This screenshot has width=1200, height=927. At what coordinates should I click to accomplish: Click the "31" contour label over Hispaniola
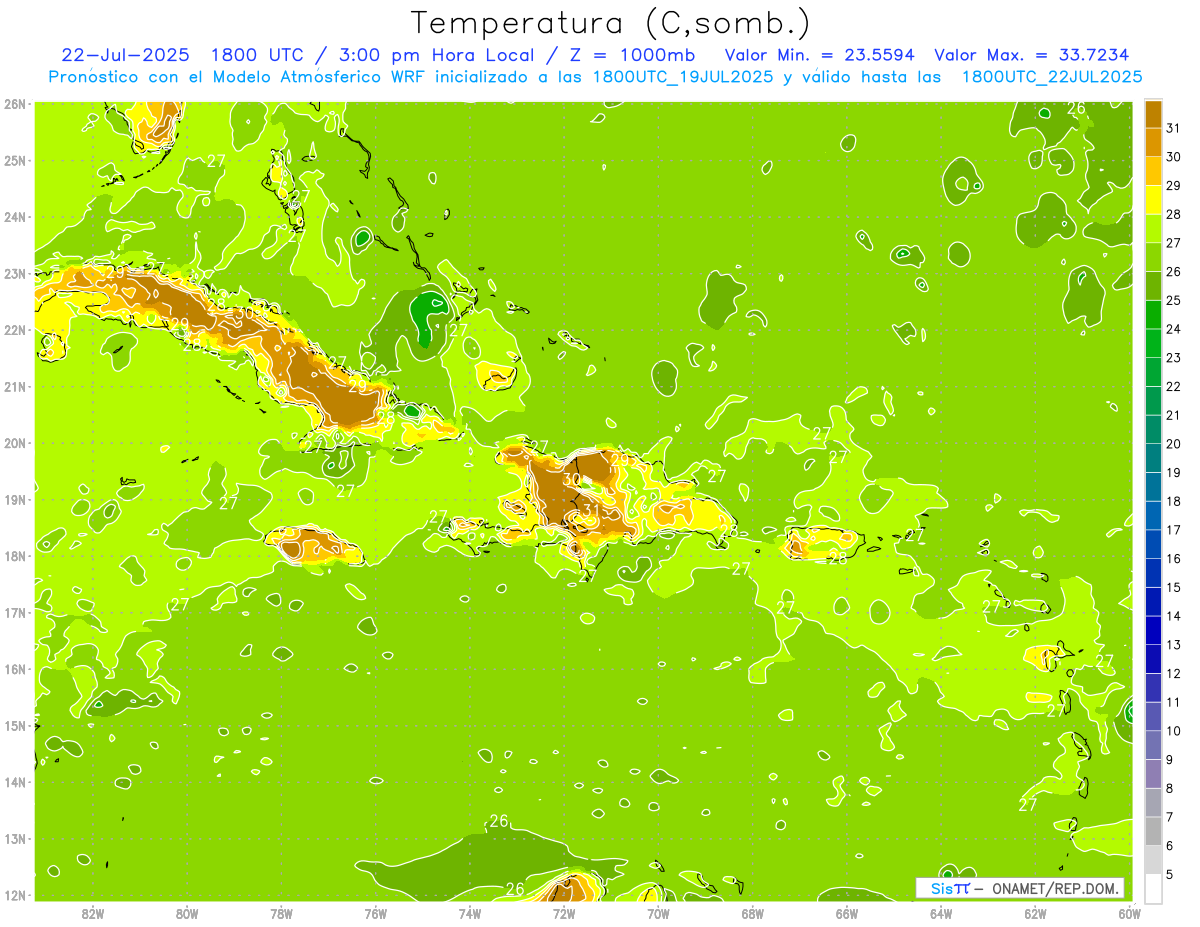[590, 510]
